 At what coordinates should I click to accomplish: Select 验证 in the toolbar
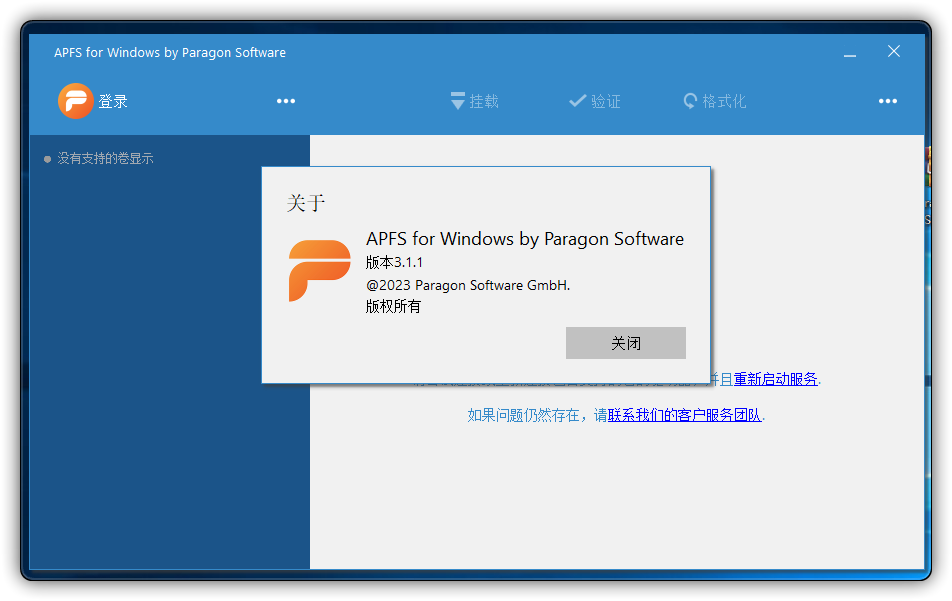pos(605,101)
